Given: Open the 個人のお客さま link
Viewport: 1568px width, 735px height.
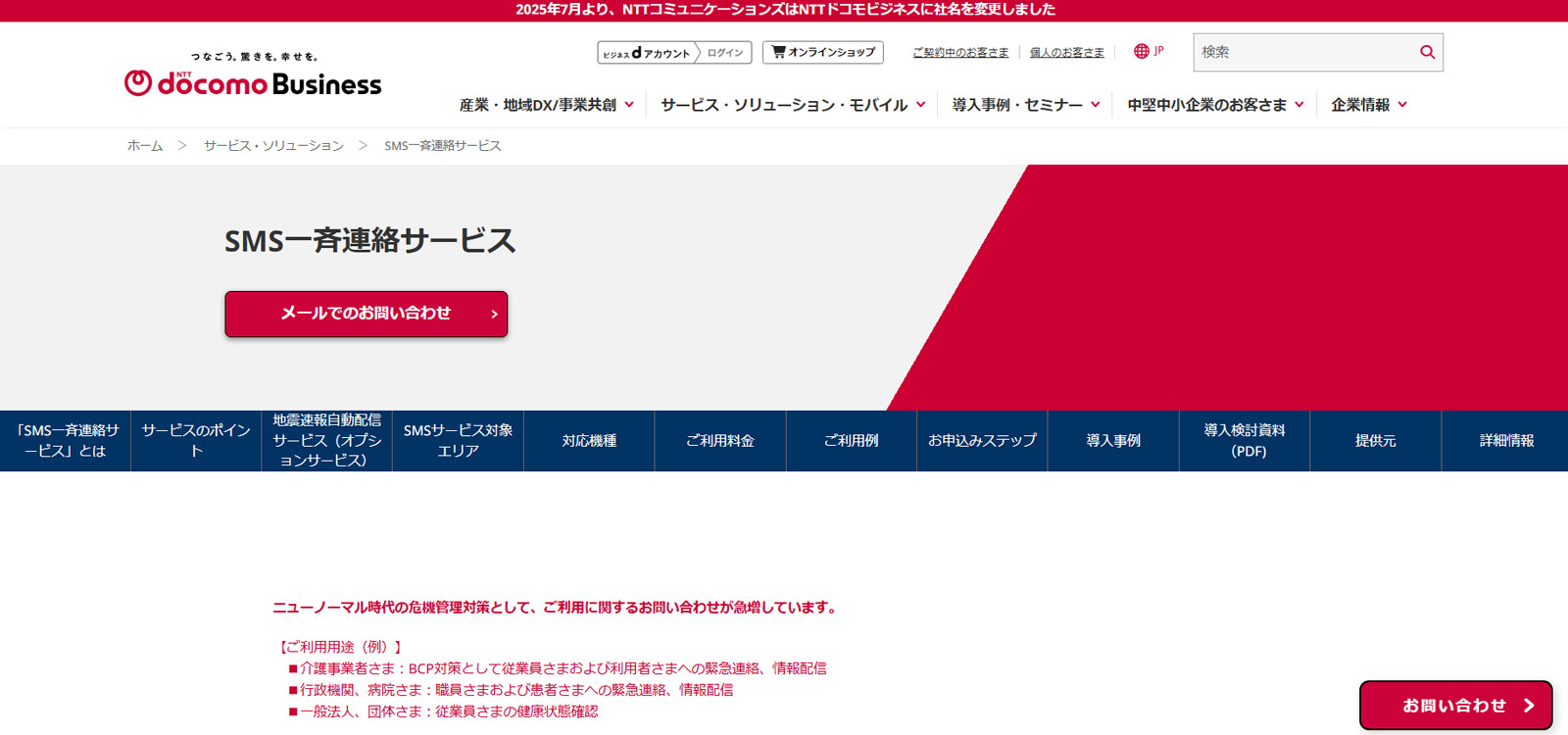Looking at the screenshot, I should (1066, 53).
